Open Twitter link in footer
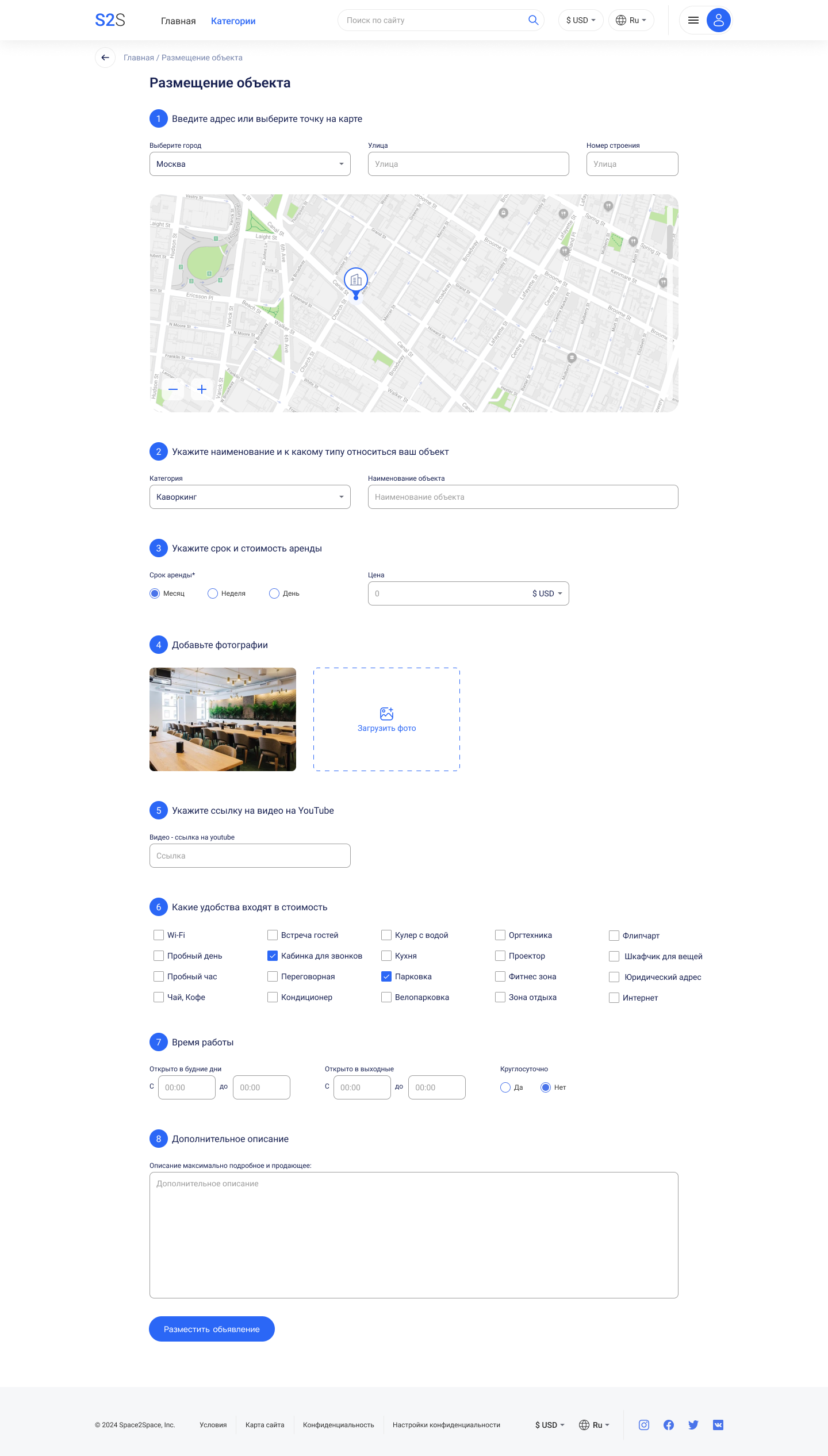The height and width of the screenshot is (1456, 828). (693, 1424)
